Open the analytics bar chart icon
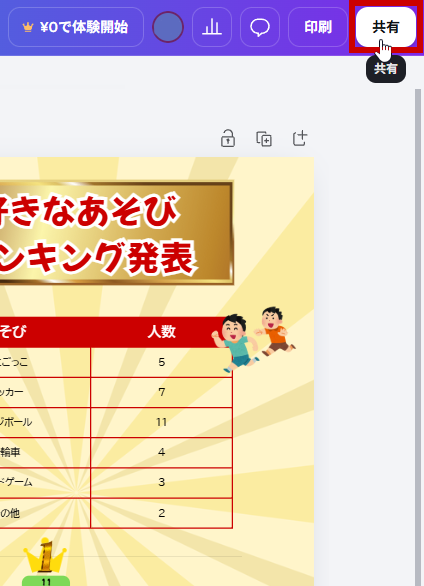This screenshot has height=586, width=424. pyautogui.click(x=212, y=27)
